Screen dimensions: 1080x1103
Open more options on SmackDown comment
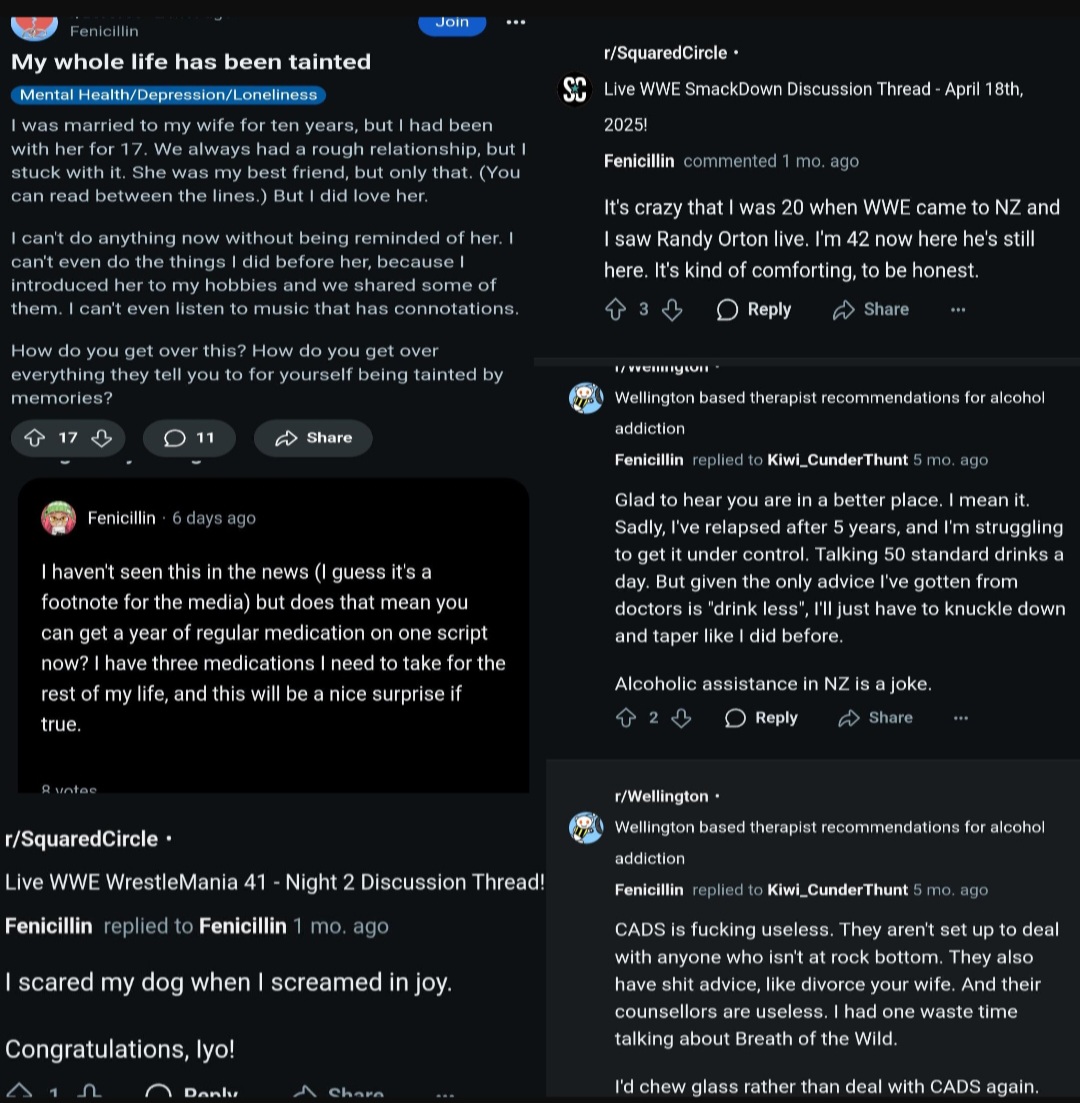coord(958,310)
